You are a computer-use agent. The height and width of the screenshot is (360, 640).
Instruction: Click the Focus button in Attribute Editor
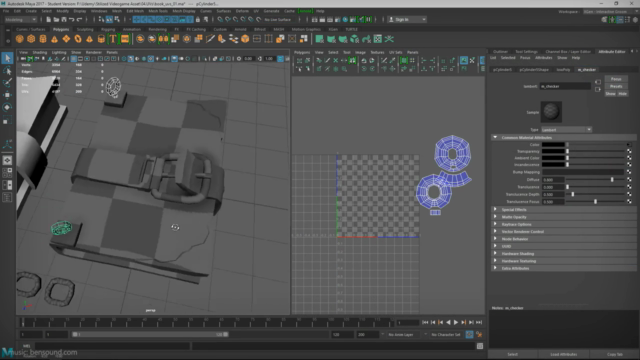[x=616, y=79]
